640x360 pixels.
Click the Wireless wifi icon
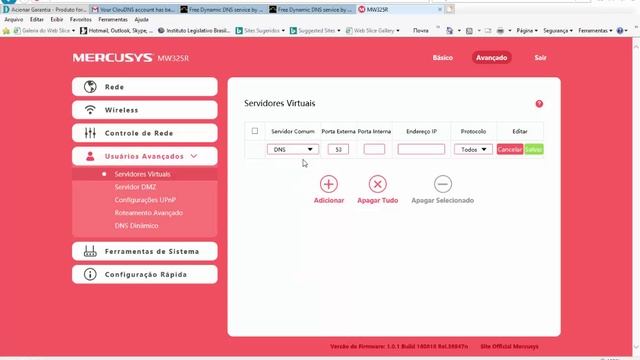pyautogui.click(x=90, y=110)
